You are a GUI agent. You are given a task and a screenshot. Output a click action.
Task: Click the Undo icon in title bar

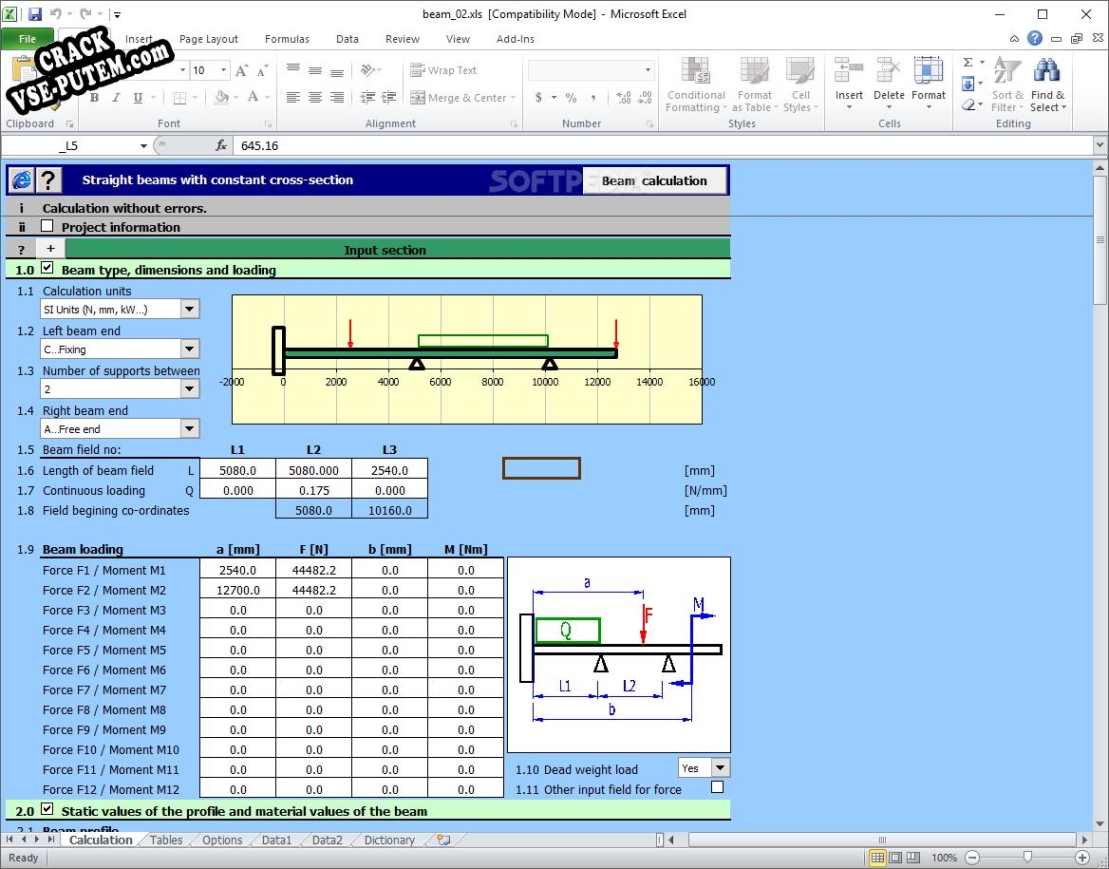pos(56,13)
